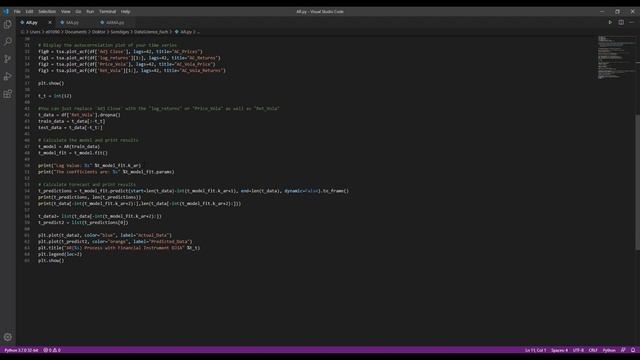
Task: Click the line number 54 in the gutter
Action: point(27,191)
